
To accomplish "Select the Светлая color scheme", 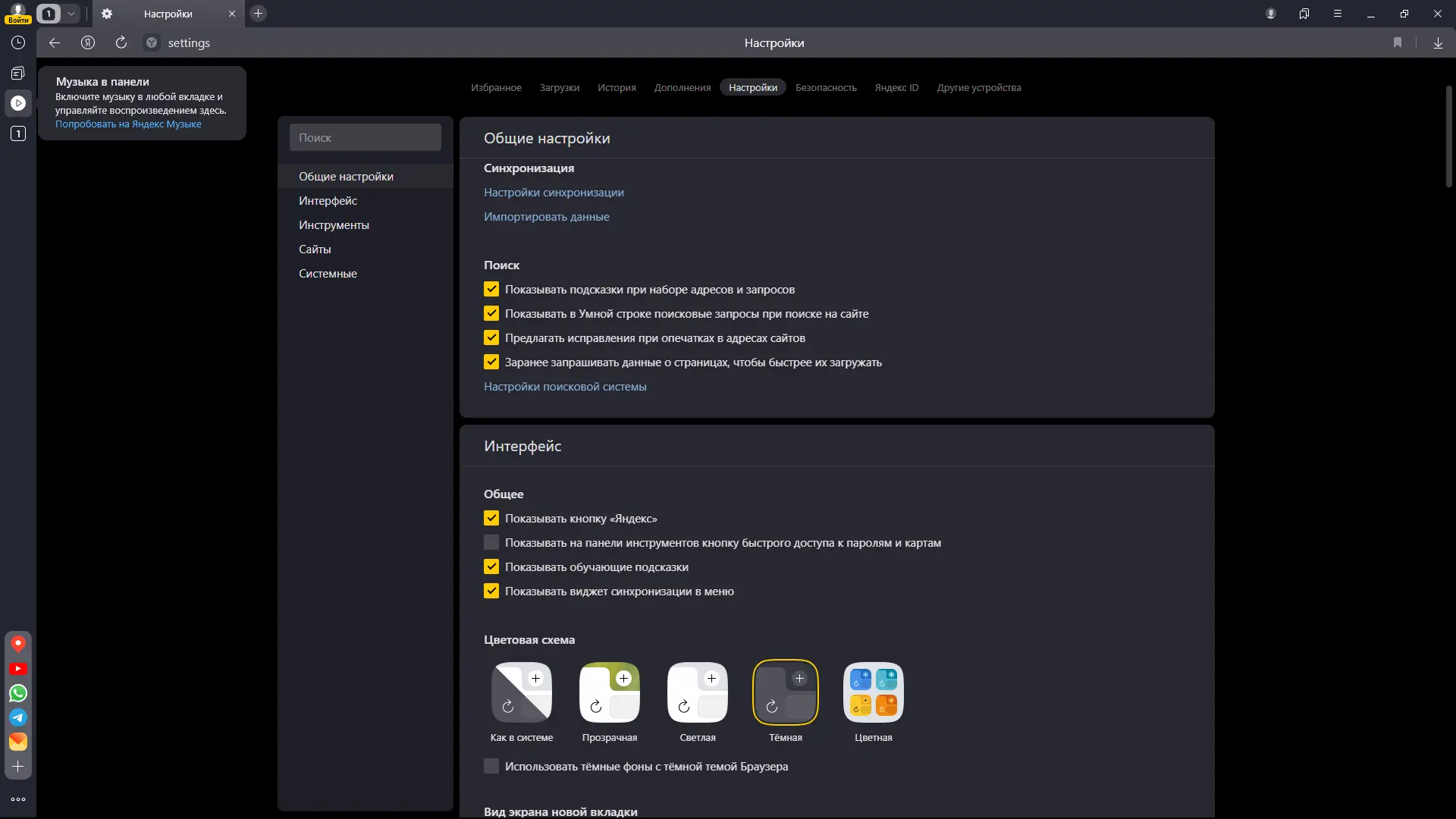I will point(697,693).
